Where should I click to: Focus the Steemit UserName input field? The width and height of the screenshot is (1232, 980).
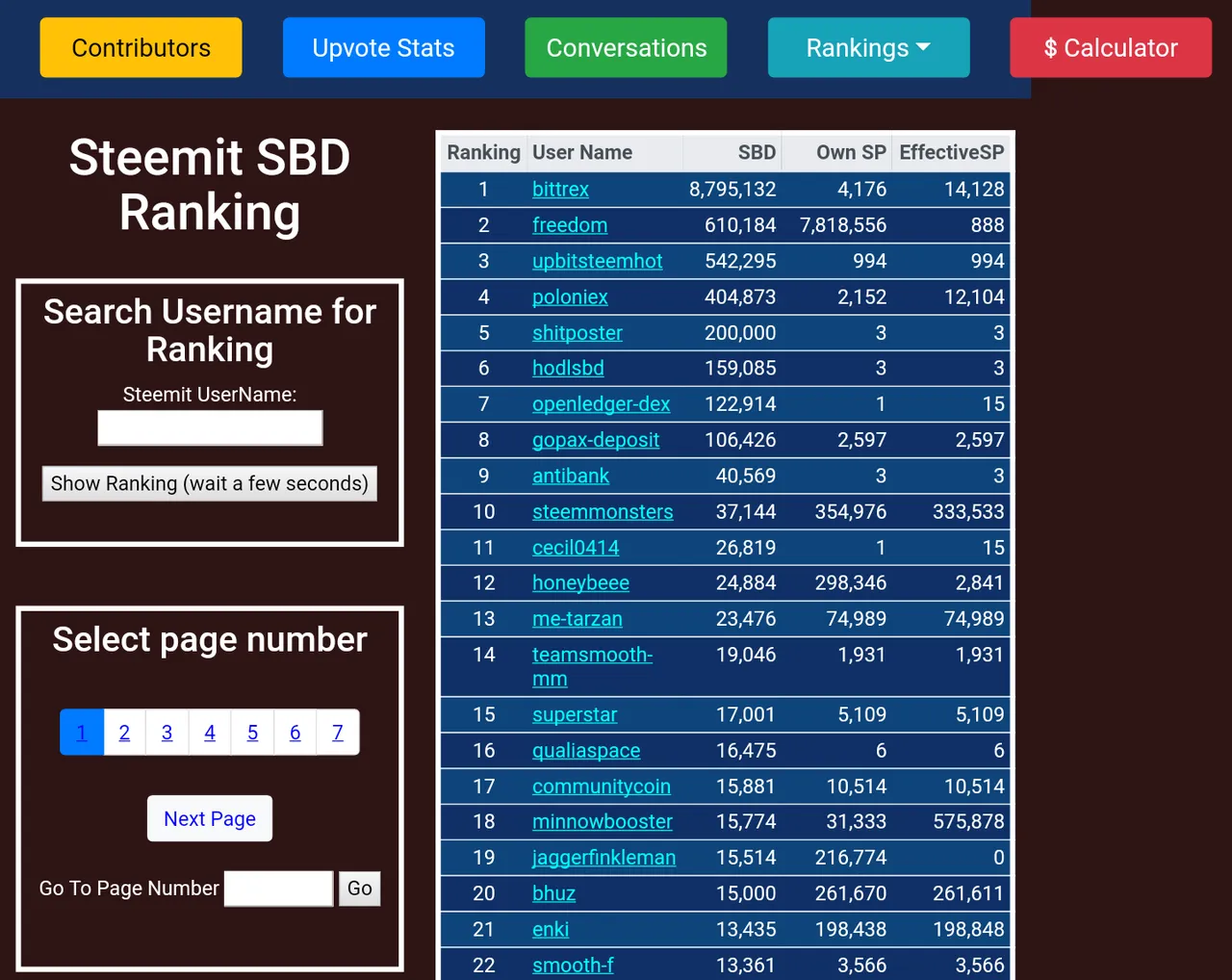pyautogui.click(x=210, y=427)
